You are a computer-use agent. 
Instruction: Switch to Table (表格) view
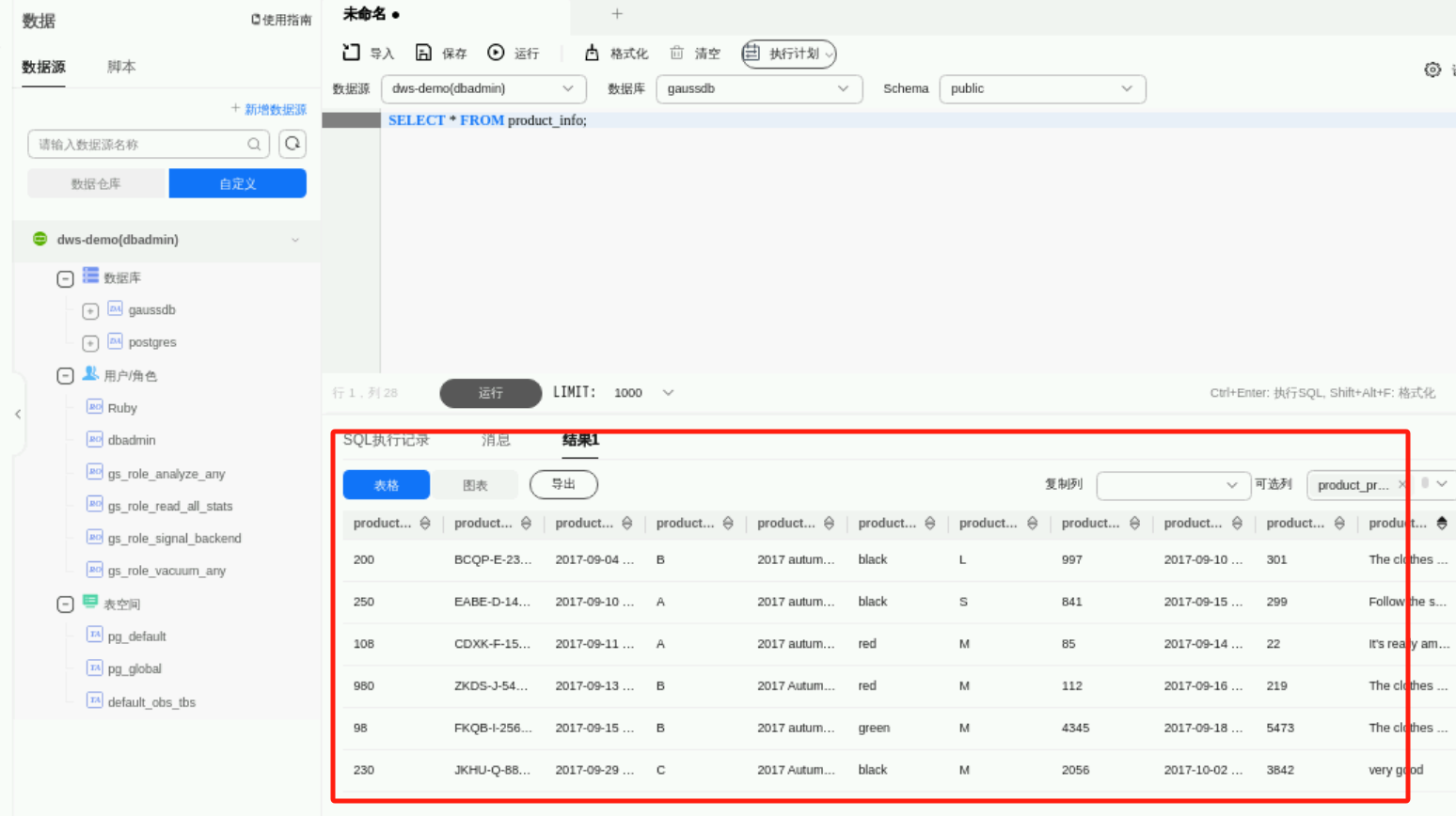coord(387,485)
